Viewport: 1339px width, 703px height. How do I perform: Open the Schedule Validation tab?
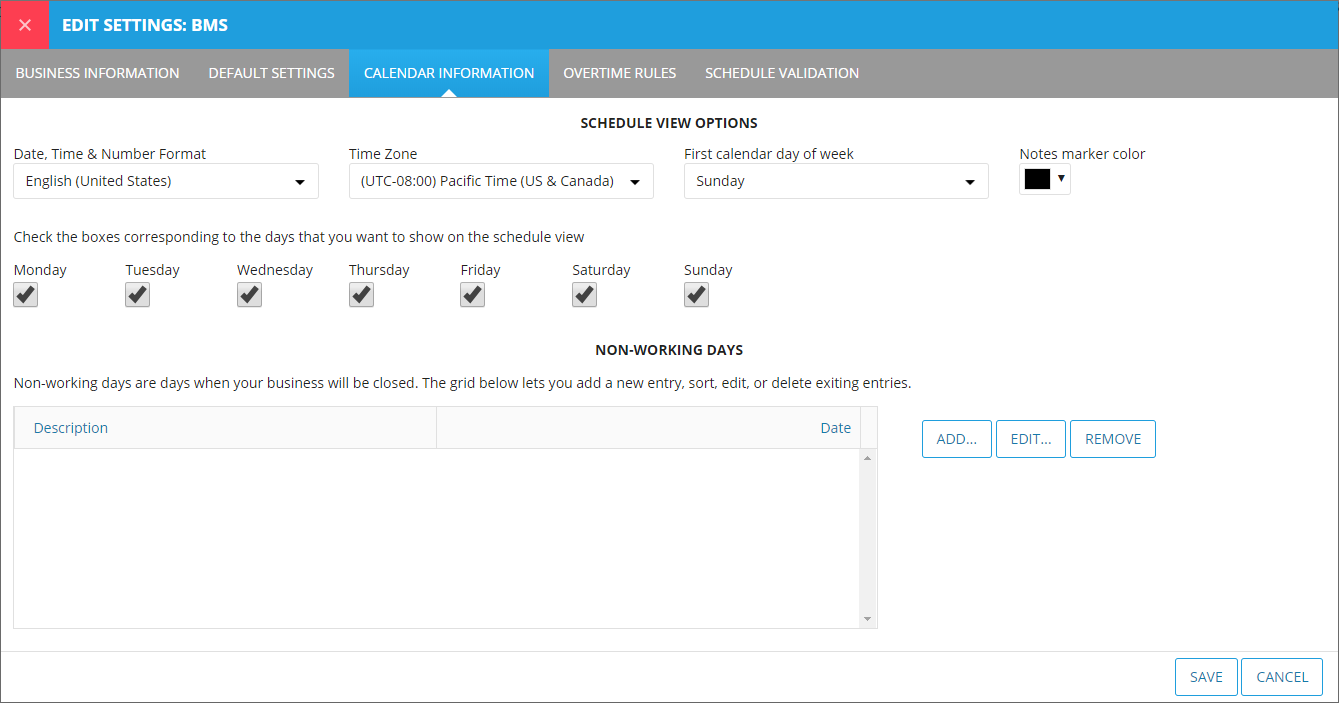[x=781, y=73]
